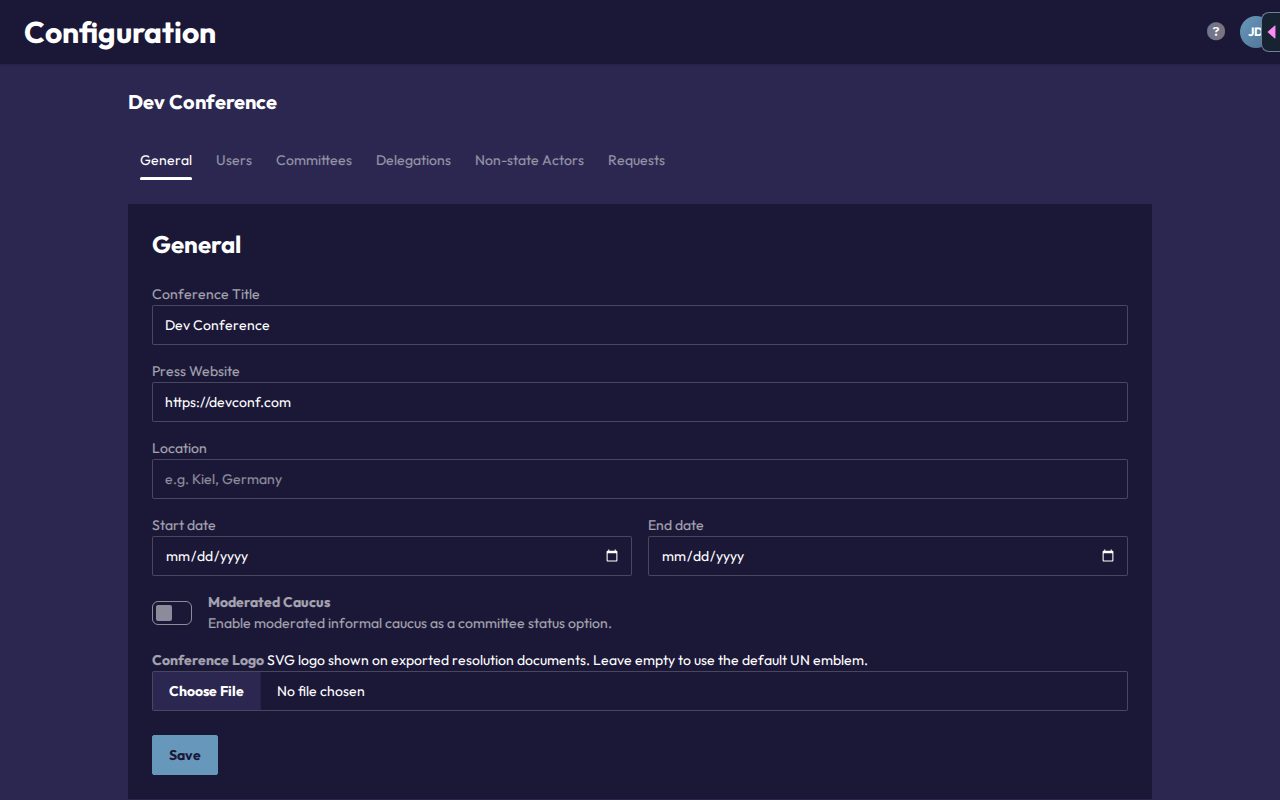Focus the Conference Title input field

coord(640,325)
